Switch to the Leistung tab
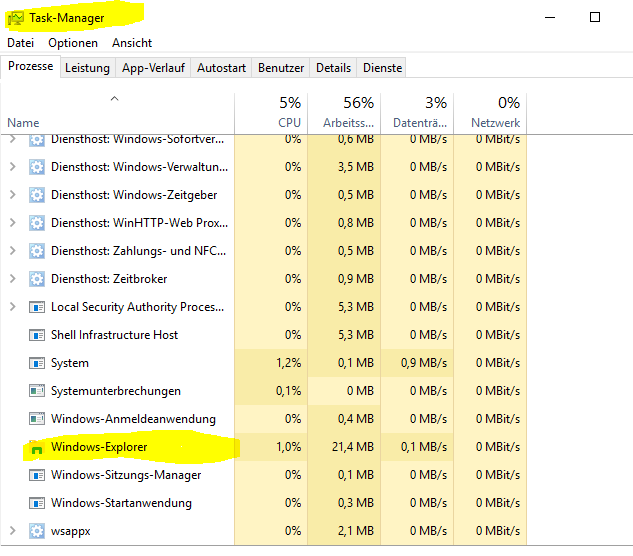This screenshot has width=633, height=556. [88, 68]
